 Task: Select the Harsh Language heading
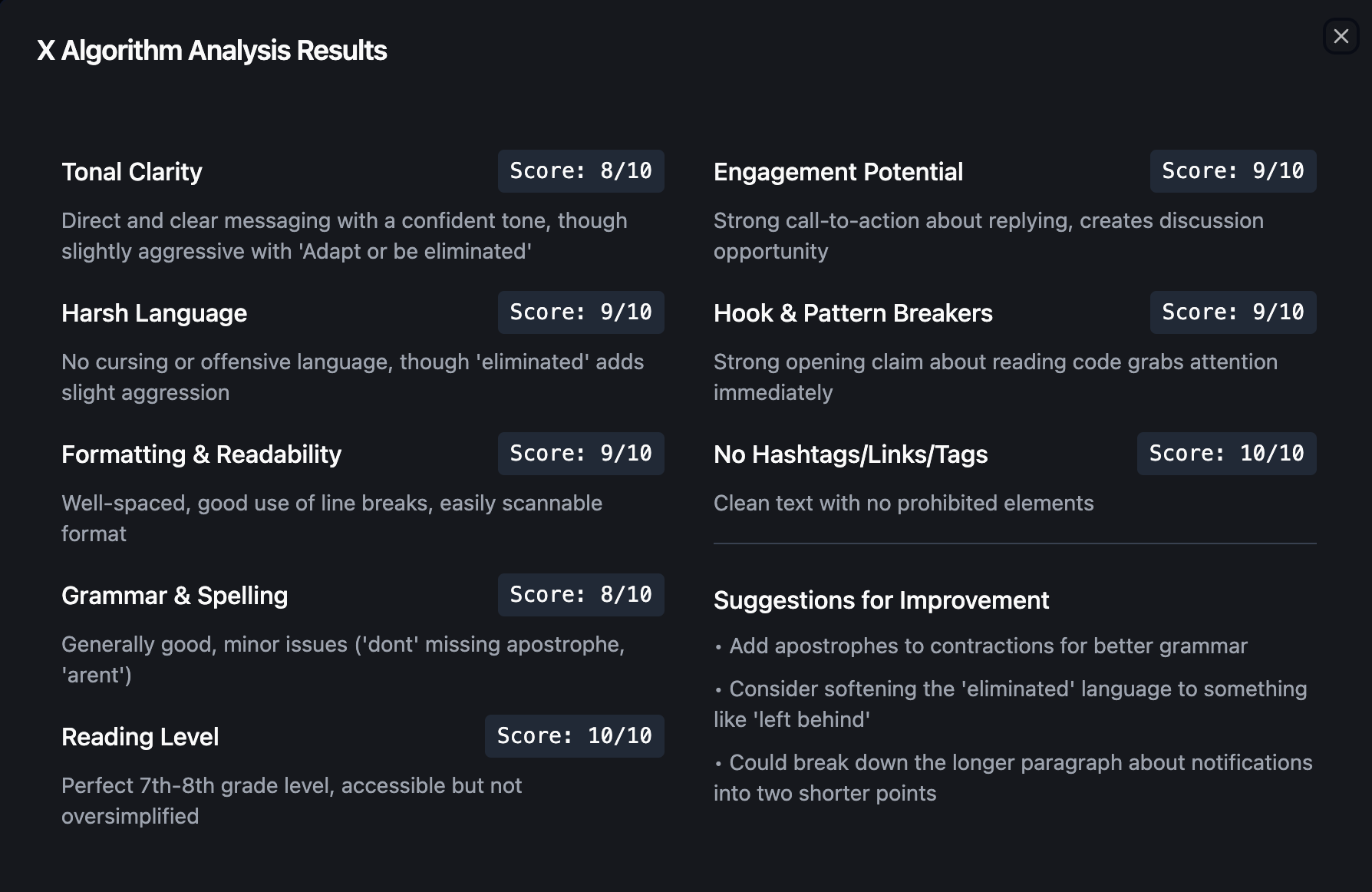click(154, 313)
